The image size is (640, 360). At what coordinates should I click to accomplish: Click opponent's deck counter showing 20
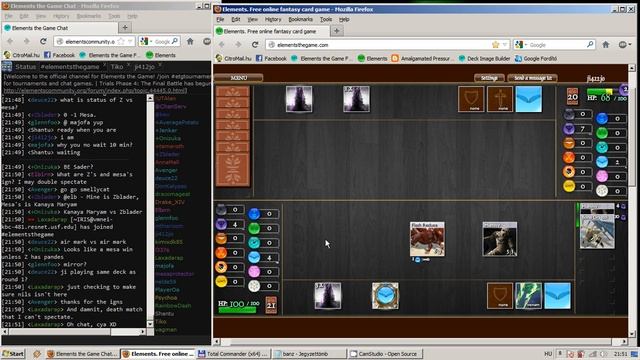(x=572, y=97)
